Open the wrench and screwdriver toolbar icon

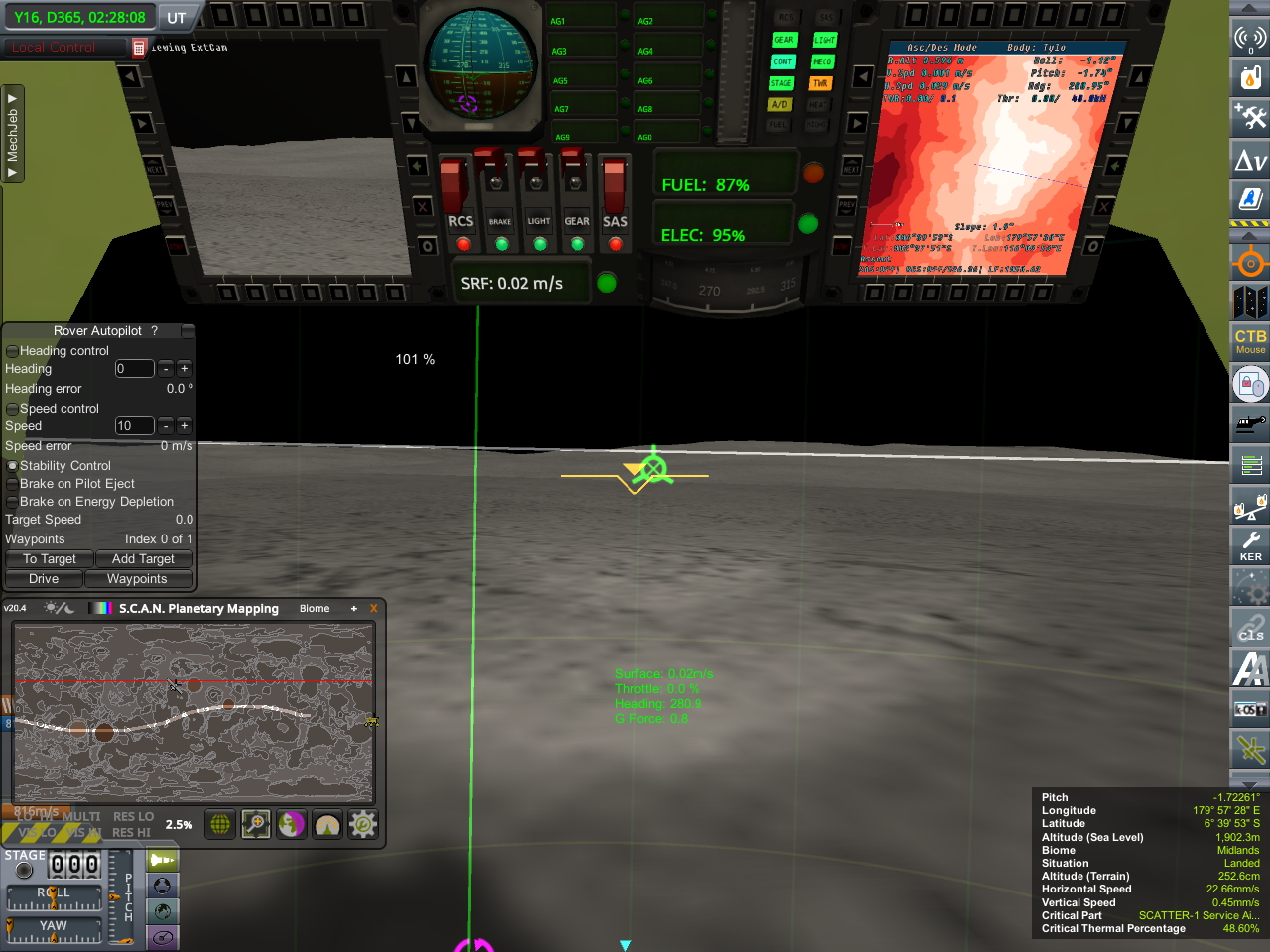click(x=1250, y=117)
